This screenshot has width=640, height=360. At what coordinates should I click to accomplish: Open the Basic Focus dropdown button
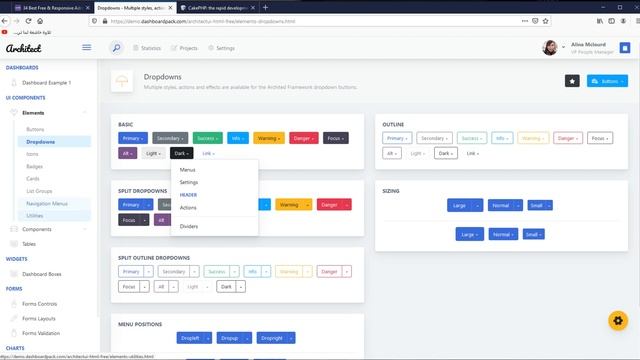(x=336, y=138)
